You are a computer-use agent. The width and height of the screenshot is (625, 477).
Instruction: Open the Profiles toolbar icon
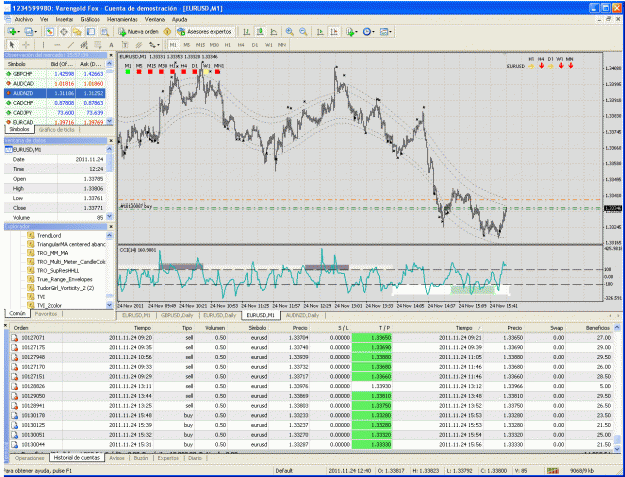[29, 32]
